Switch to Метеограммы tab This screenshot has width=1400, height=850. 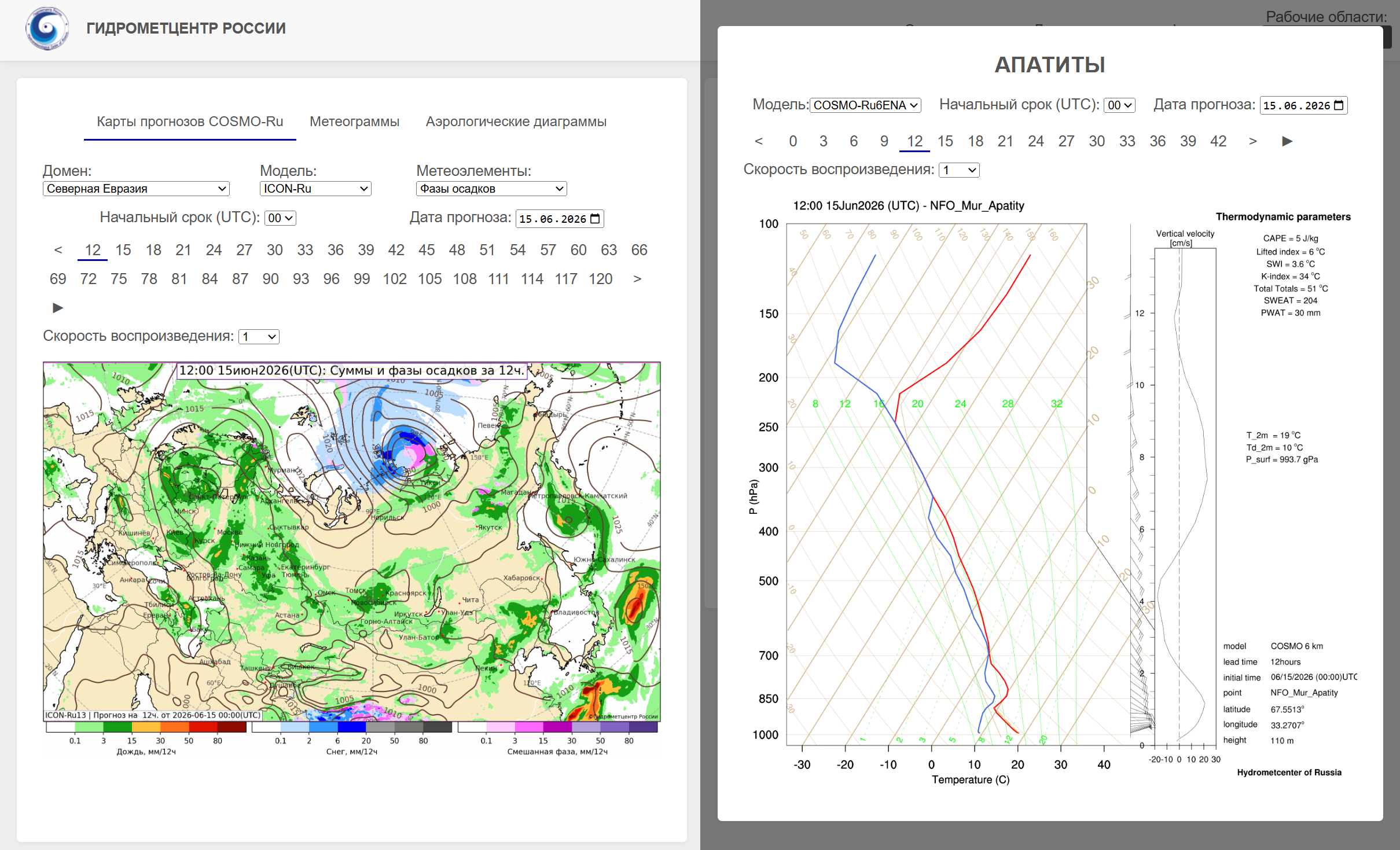click(x=354, y=122)
